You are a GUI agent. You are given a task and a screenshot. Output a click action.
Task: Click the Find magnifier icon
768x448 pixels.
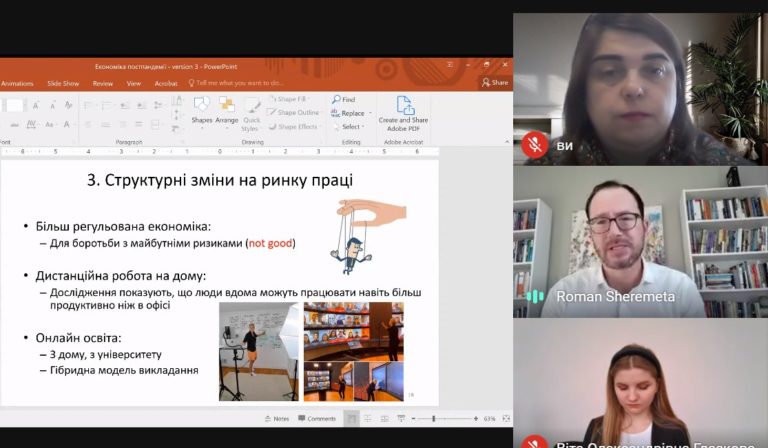tap(336, 99)
